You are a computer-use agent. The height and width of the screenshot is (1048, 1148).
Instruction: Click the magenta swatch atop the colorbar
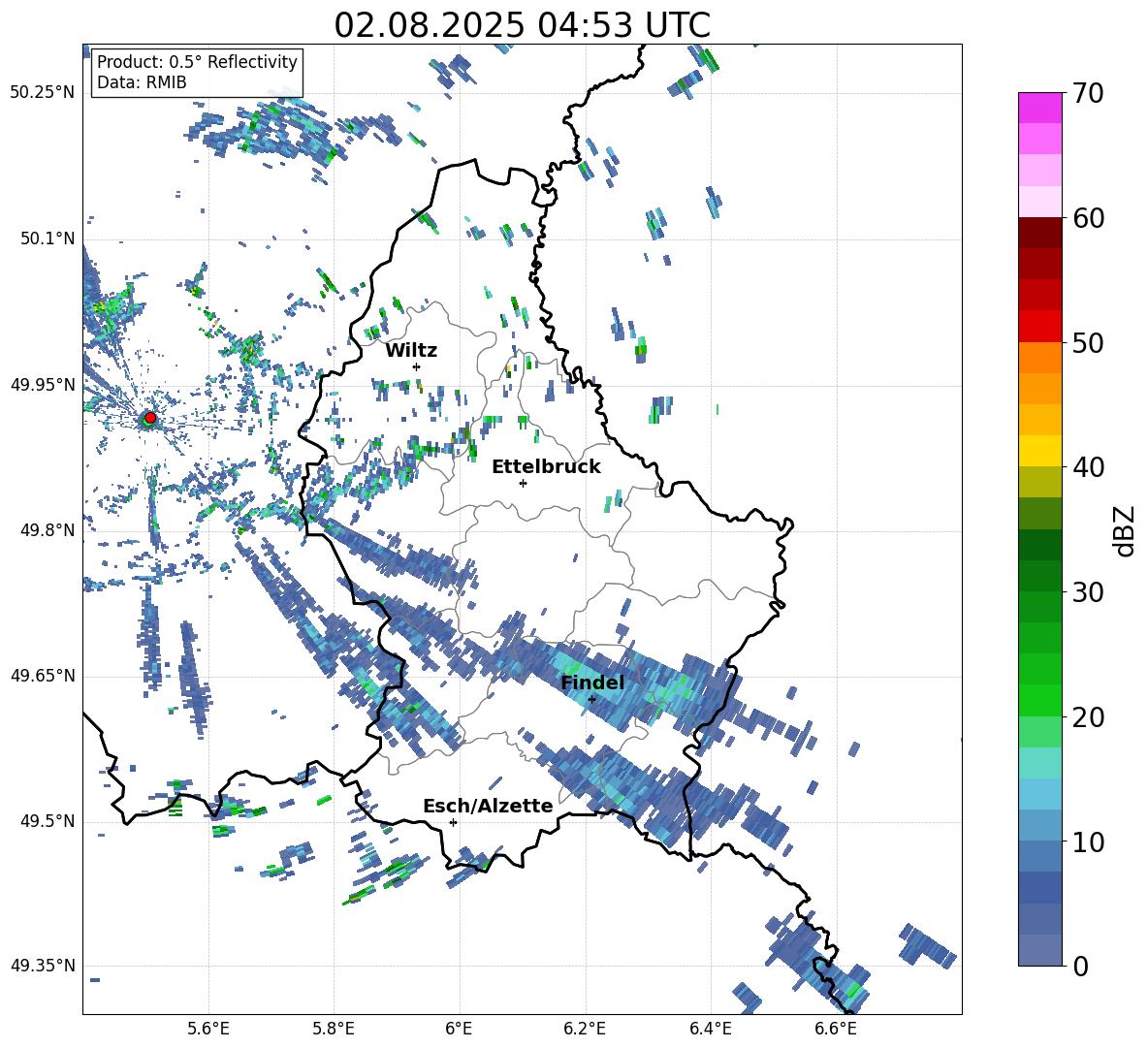1039,108
